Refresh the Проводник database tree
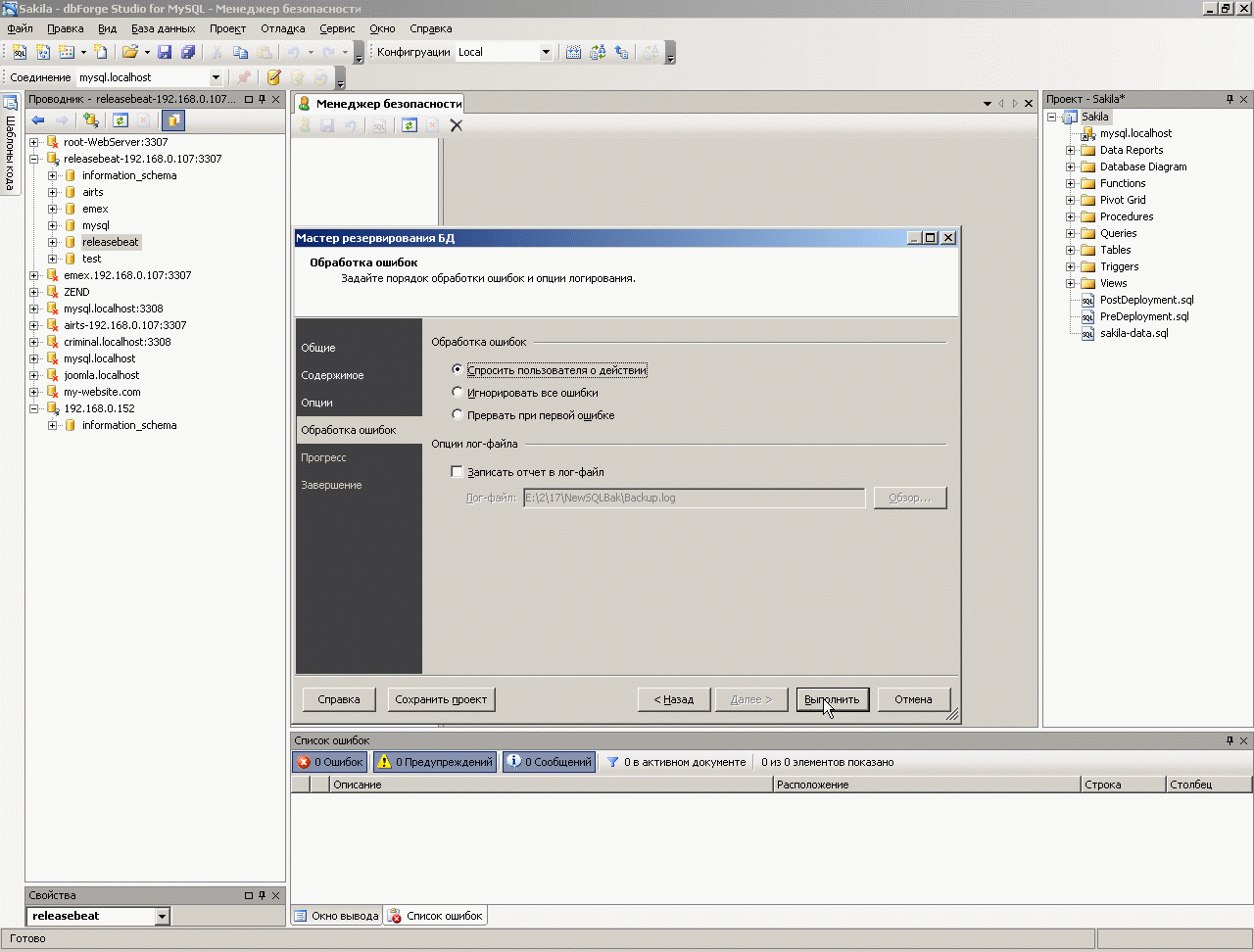This screenshot has height=952, width=1254. pyautogui.click(x=121, y=120)
